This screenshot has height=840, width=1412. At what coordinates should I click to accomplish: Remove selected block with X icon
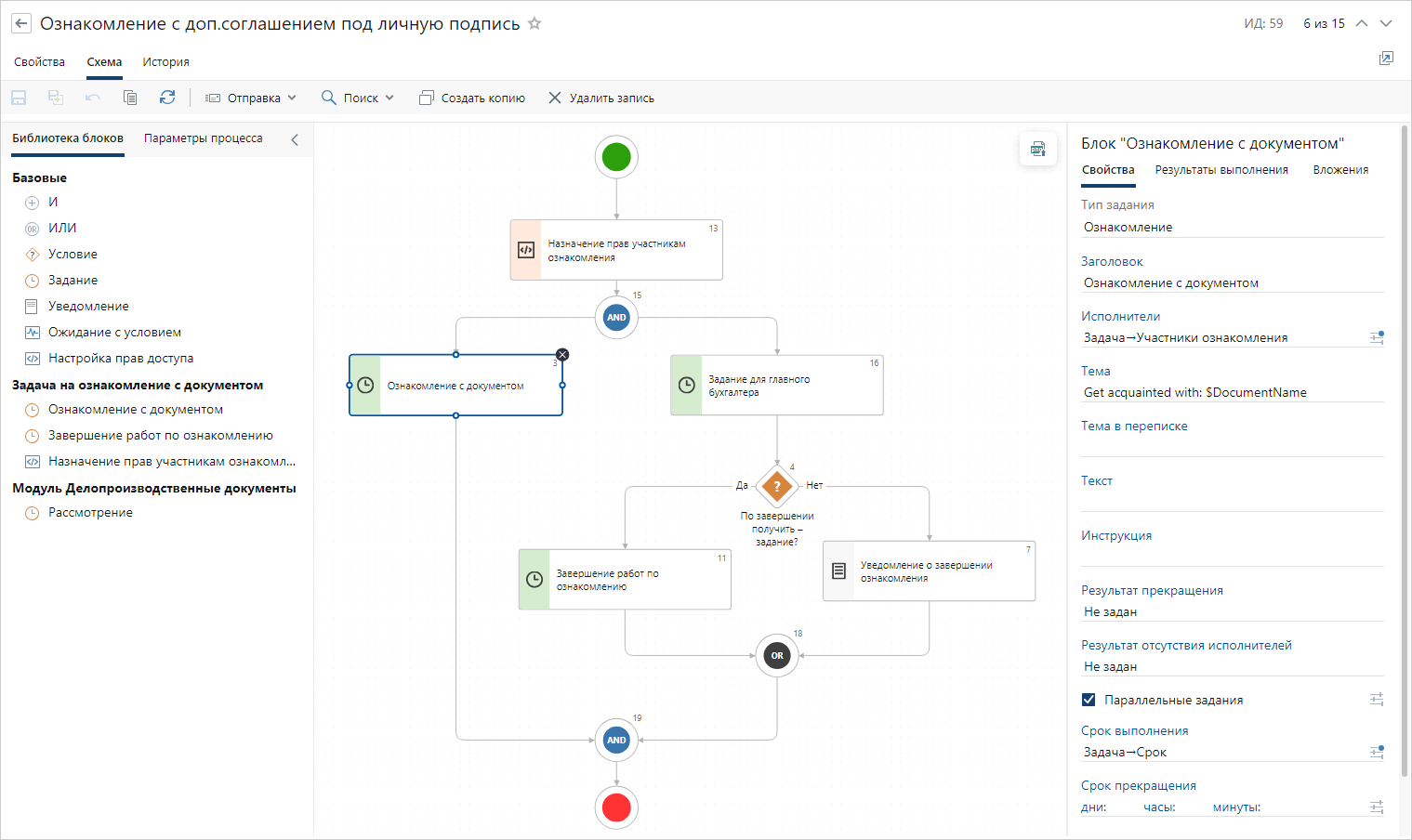pyautogui.click(x=562, y=355)
